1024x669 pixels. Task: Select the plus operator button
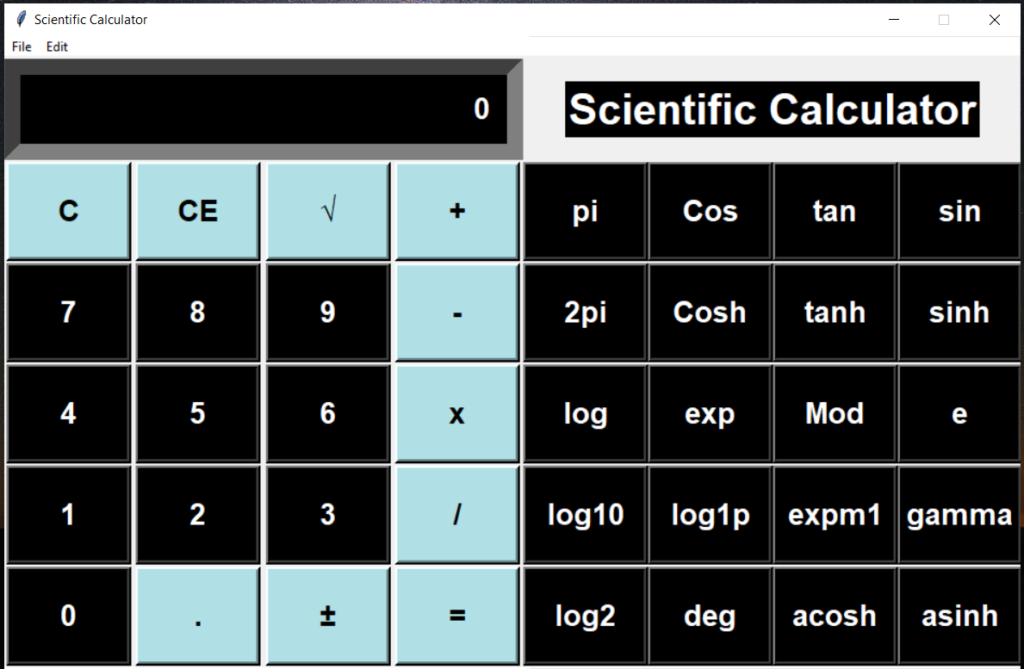(457, 211)
